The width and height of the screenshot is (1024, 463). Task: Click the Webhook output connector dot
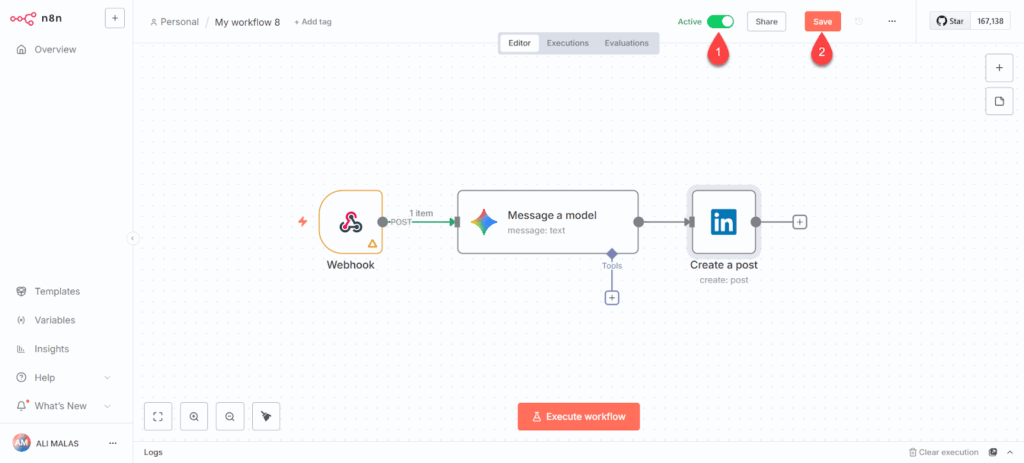pos(383,222)
